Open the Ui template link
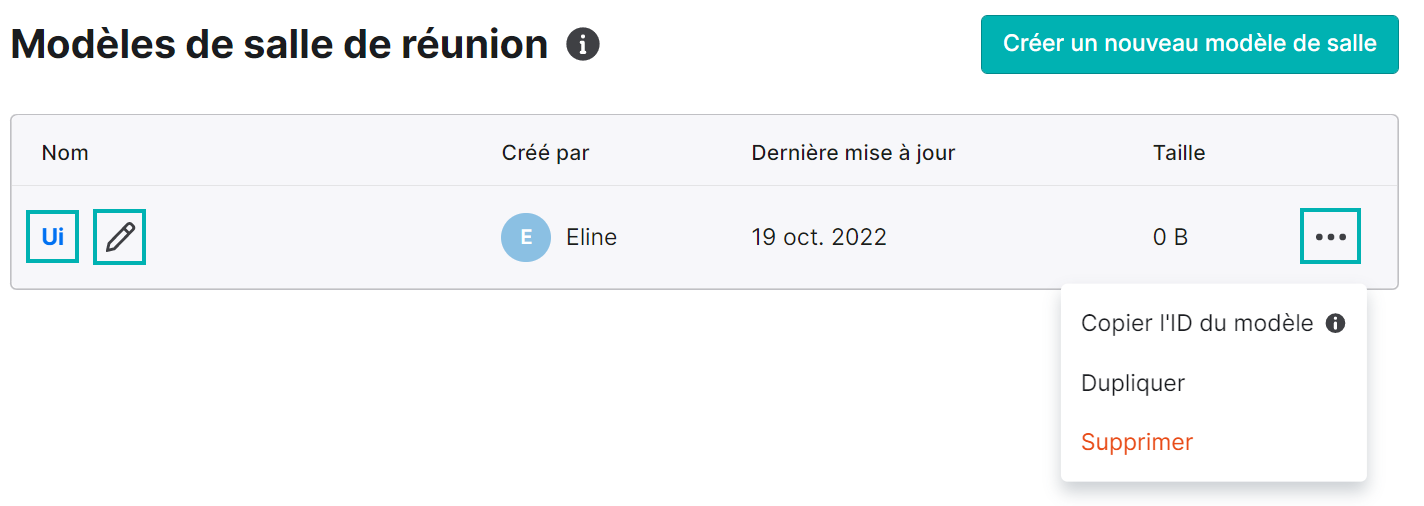This screenshot has height=506, width=1424. [x=53, y=237]
